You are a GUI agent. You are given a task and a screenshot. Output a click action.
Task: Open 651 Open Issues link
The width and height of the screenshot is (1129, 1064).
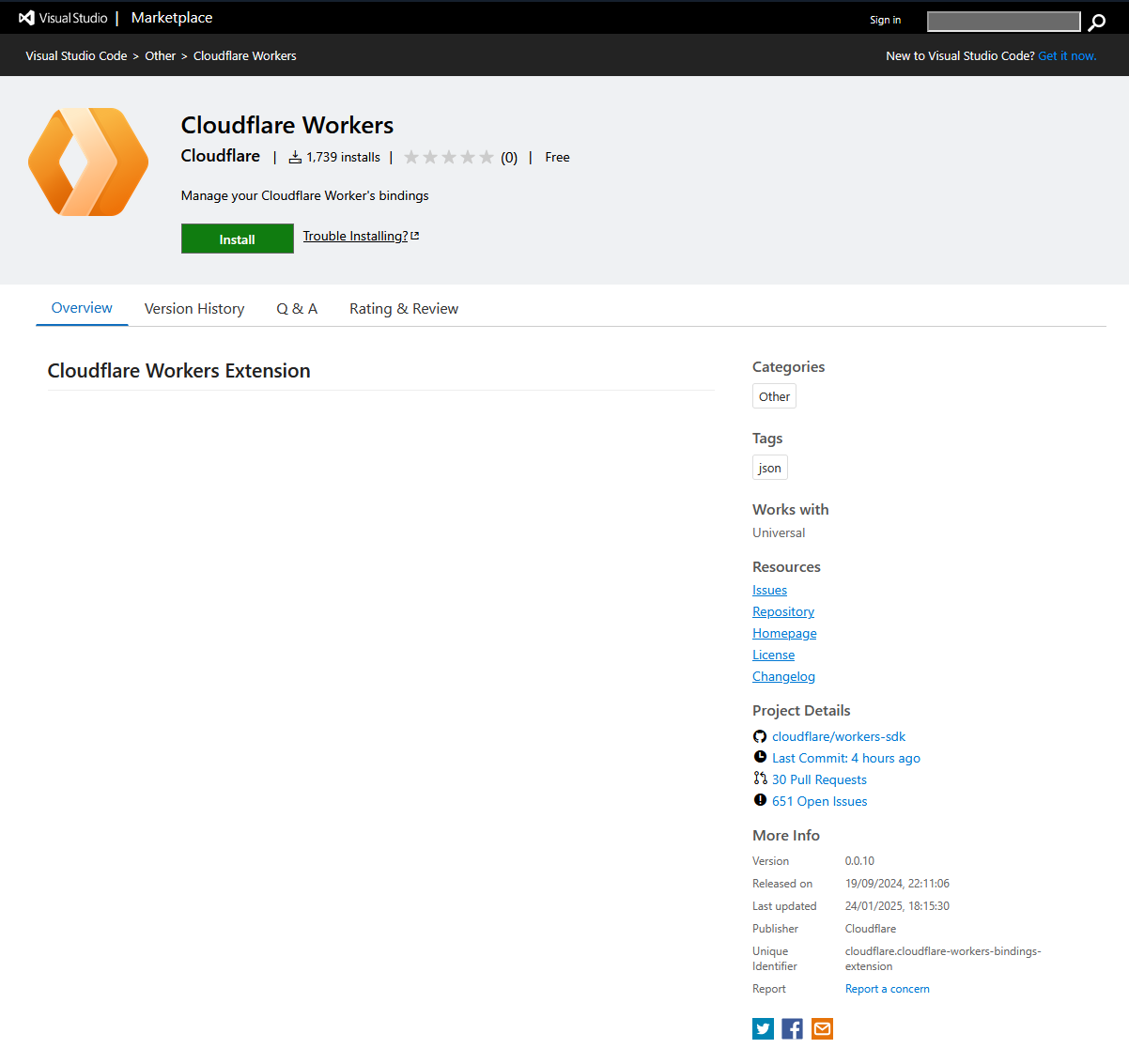click(x=819, y=801)
